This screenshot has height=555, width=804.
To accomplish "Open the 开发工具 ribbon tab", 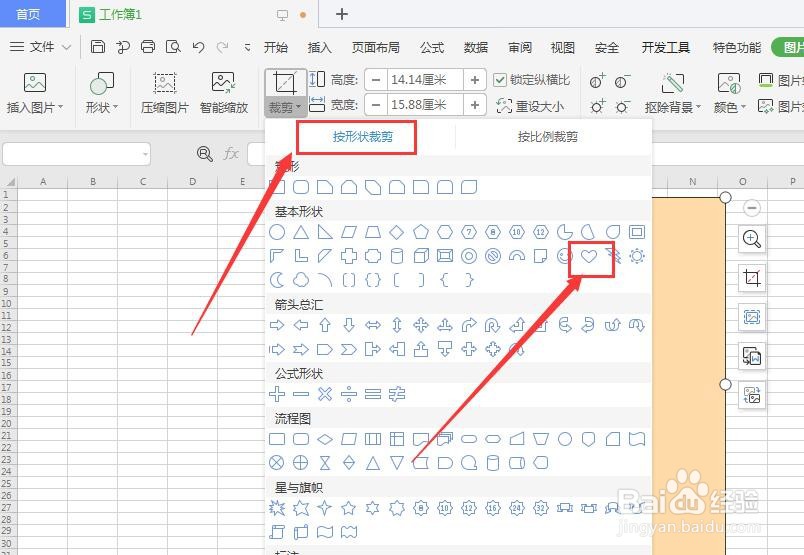I will coord(666,48).
